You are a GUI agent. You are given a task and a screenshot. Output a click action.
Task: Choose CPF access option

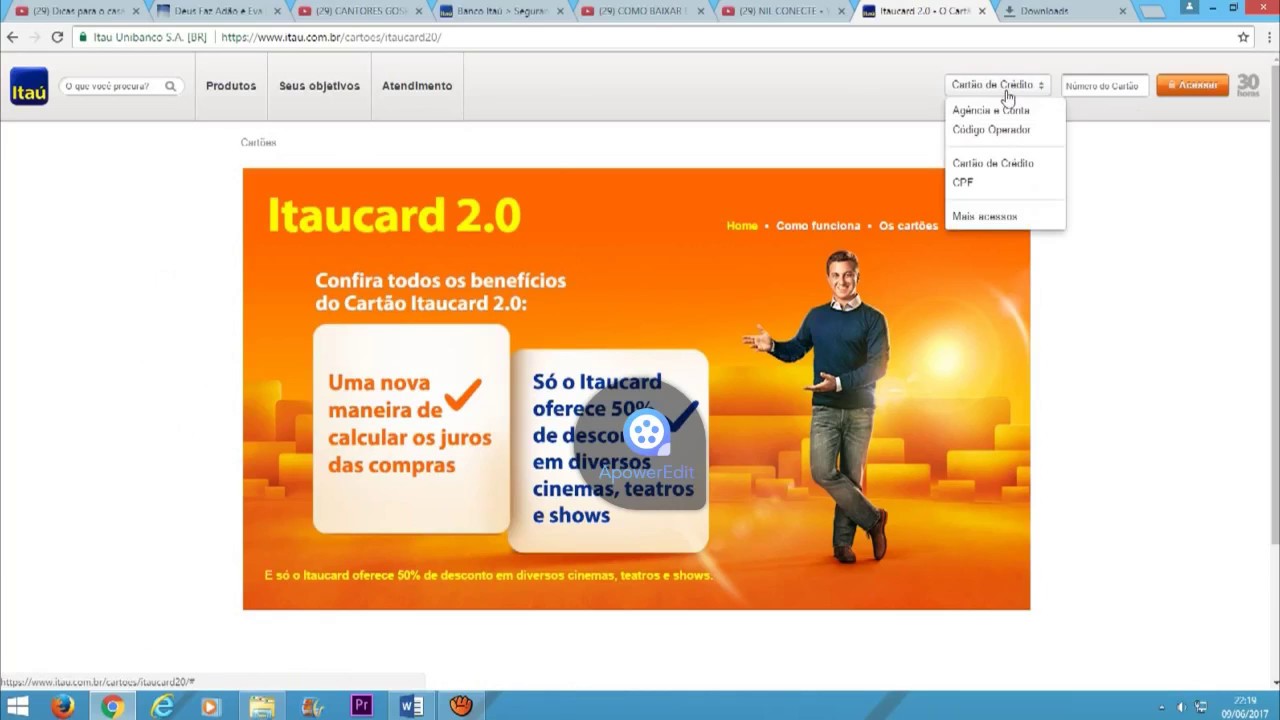tap(963, 182)
